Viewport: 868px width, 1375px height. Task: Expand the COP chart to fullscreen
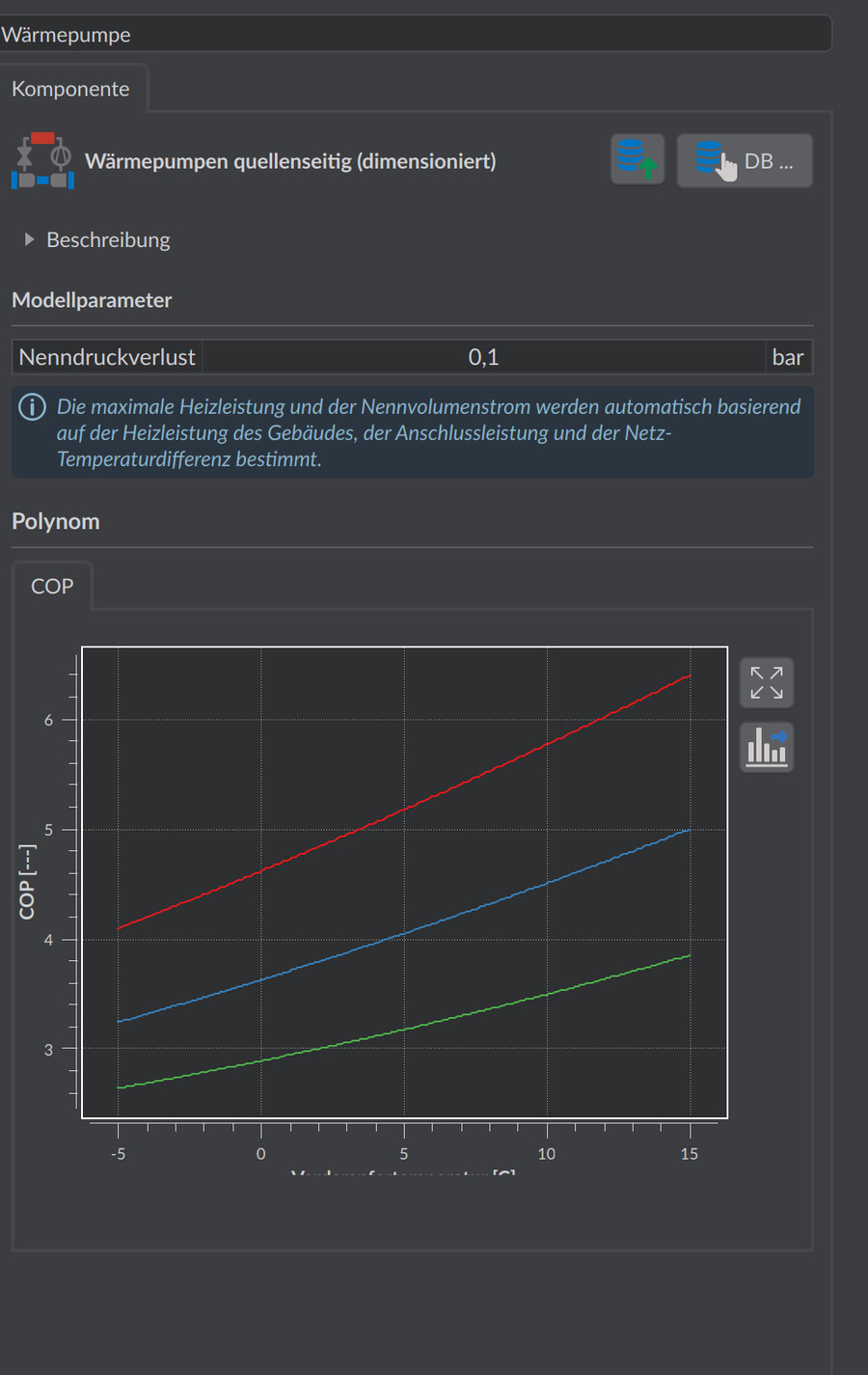click(x=767, y=682)
